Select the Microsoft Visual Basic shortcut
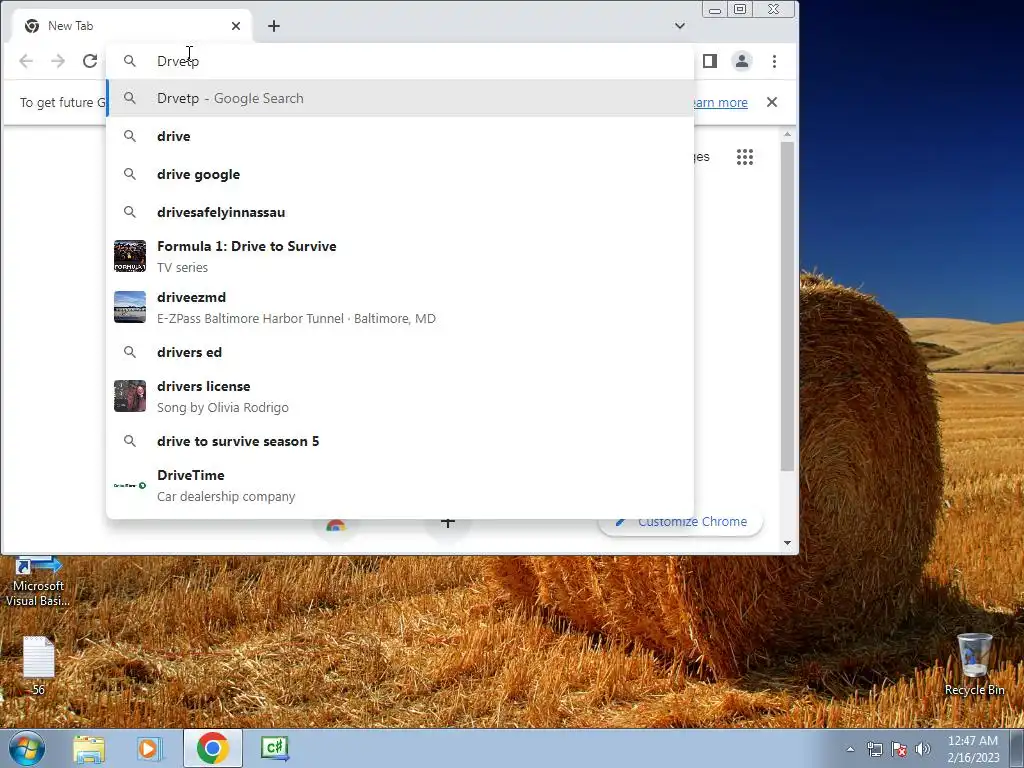Screen dimensions: 1024x768 38,581
